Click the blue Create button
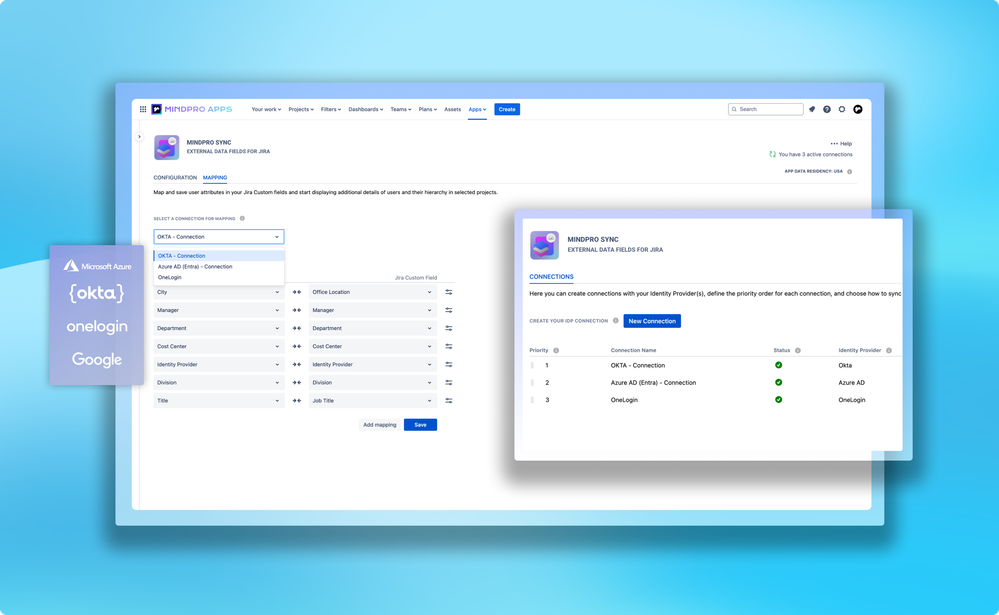Screen dimensions: 999x615 [x=507, y=109]
